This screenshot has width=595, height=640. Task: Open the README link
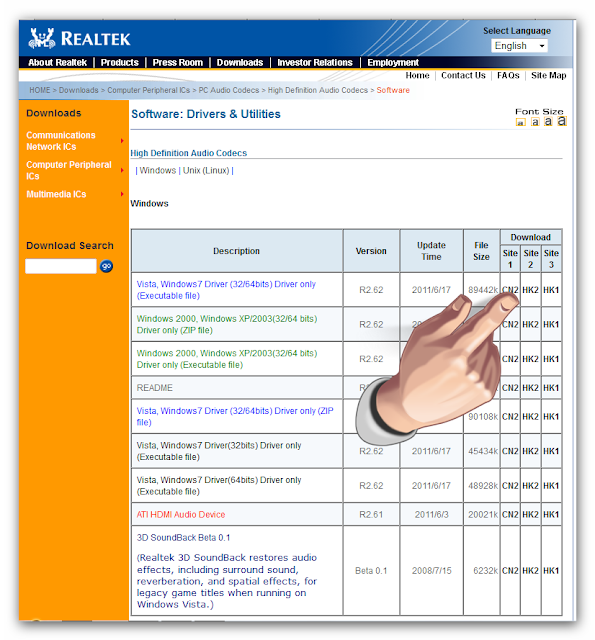[x=155, y=388]
